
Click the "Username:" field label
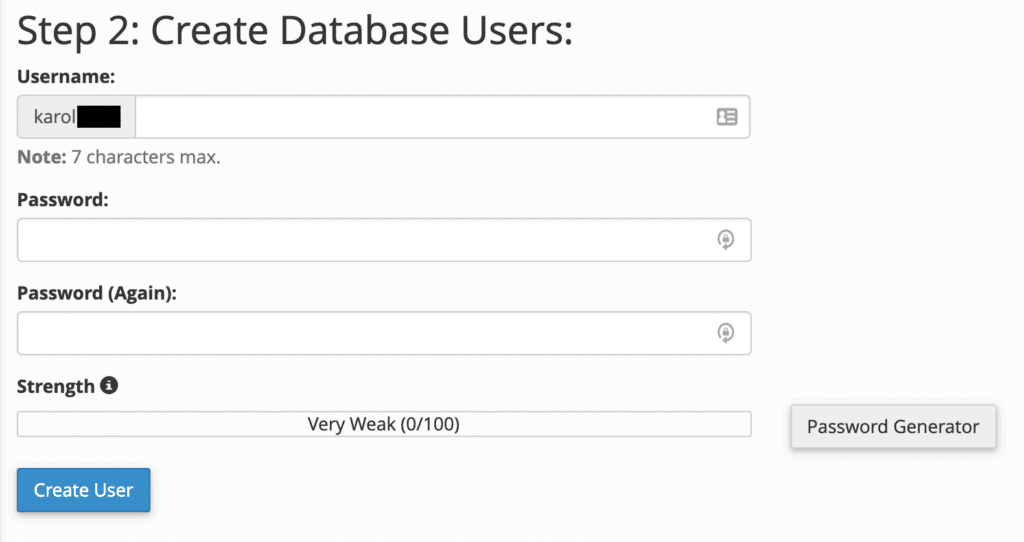click(x=66, y=76)
